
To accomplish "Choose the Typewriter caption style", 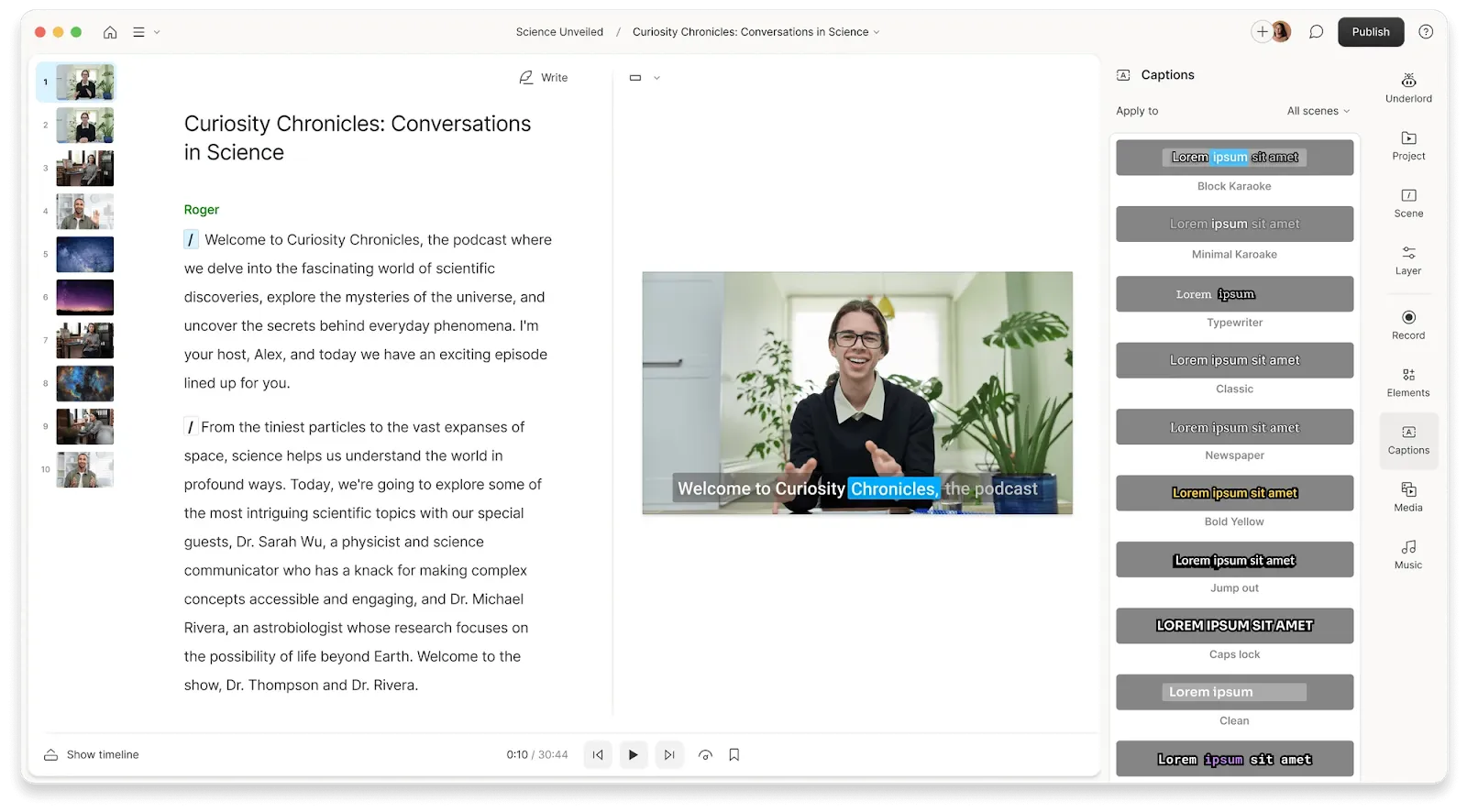I will [1234, 294].
